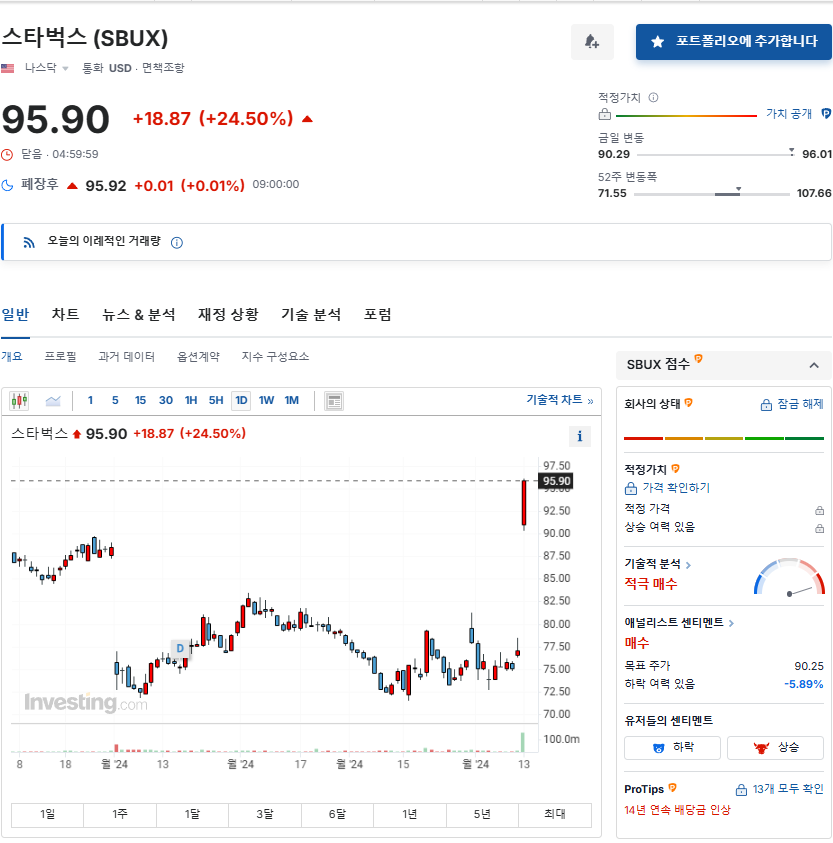
Task: Open the 포럼 tab
Action: point(378,314)
